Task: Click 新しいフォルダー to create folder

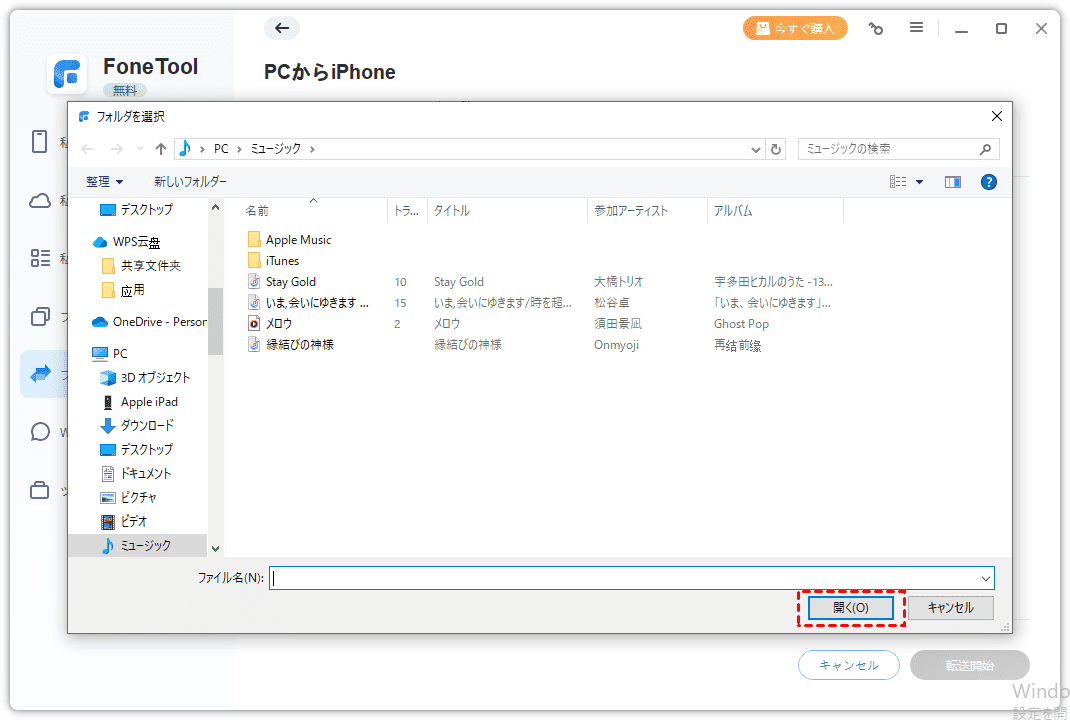Action: pos(190,182)
